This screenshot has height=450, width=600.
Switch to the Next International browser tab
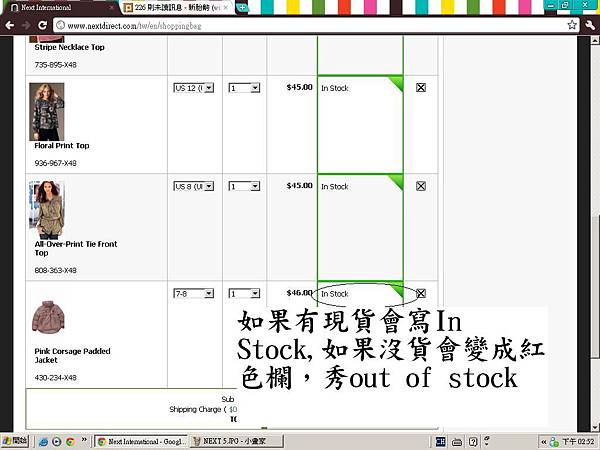(x=59, y=7)
